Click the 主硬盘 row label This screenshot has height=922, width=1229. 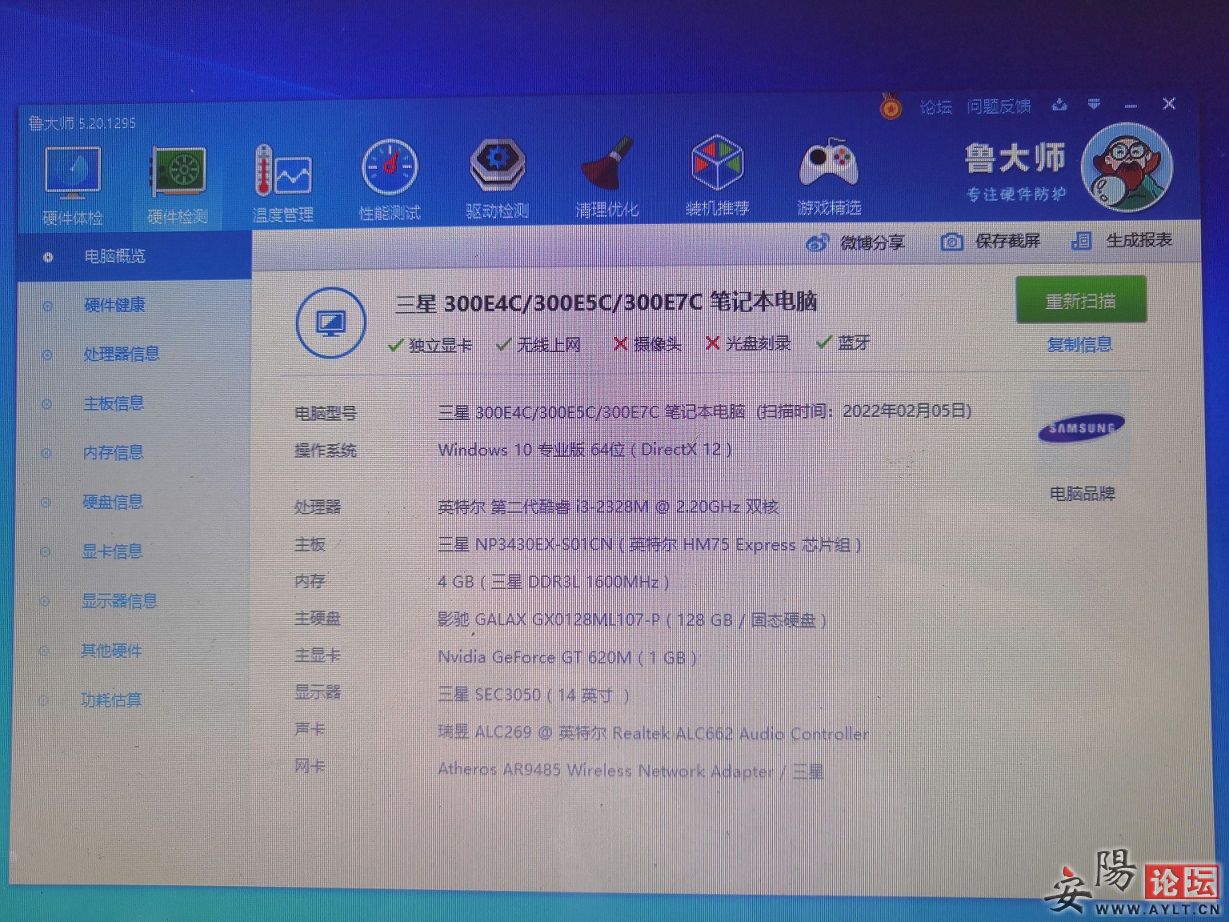pyautogui.click(x=317, y=619)
